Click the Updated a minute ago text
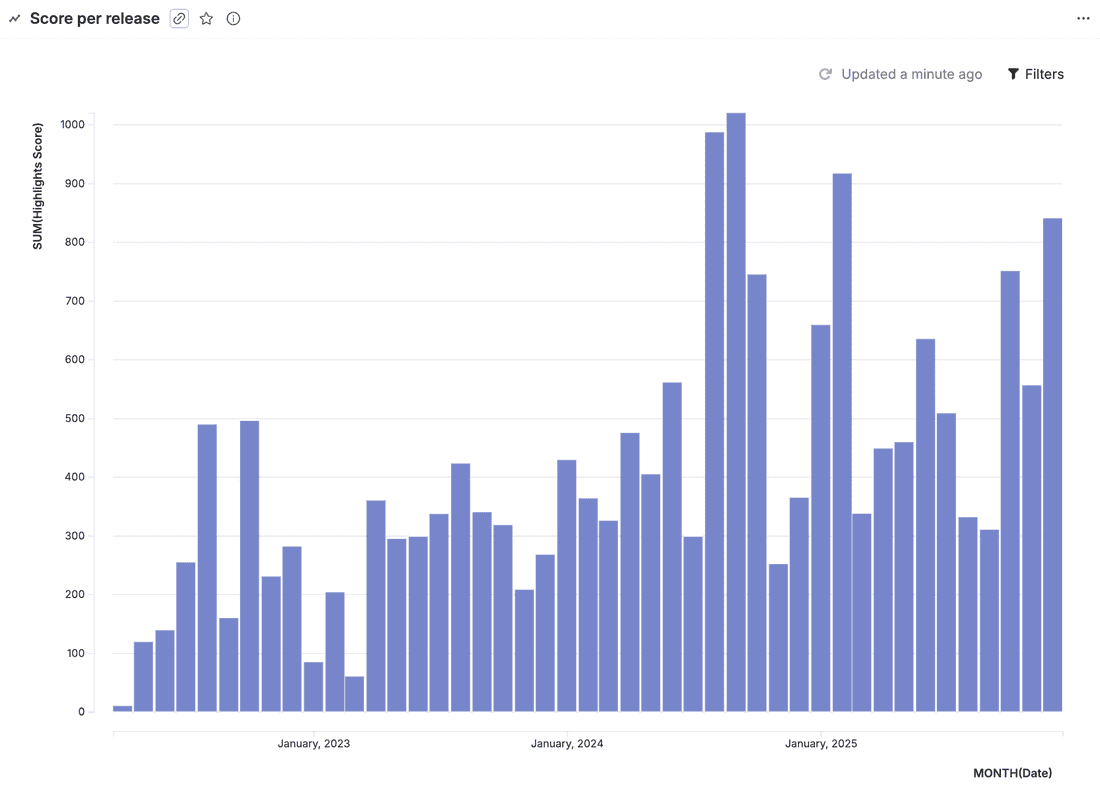 point(911,74)
